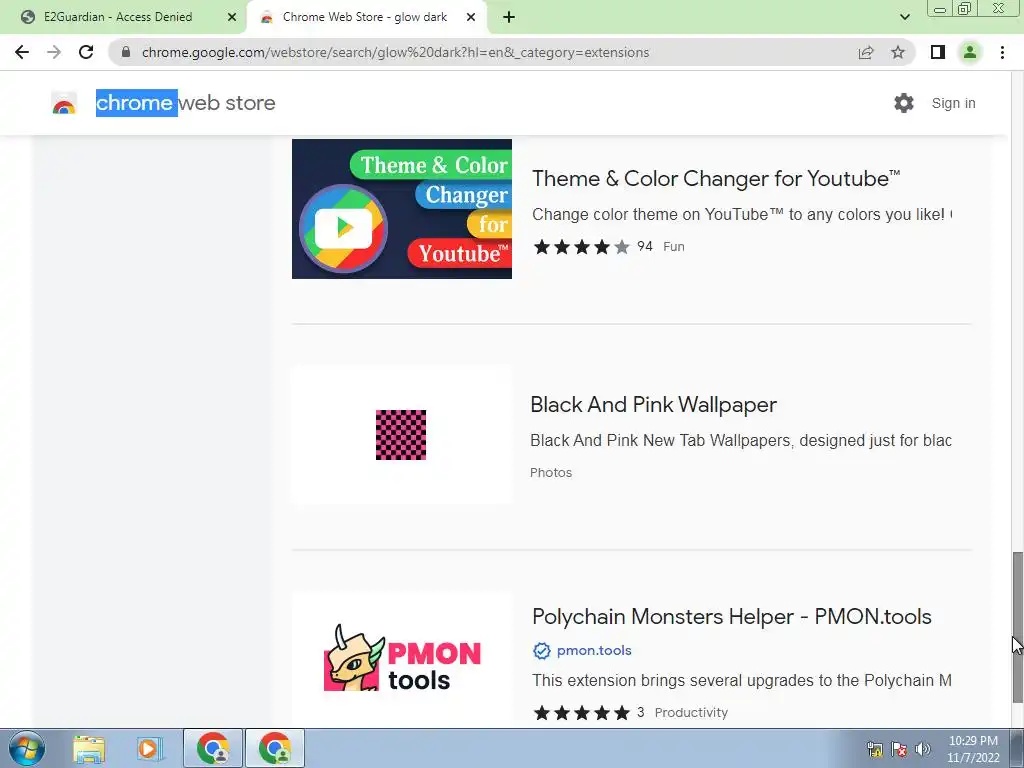Sign in to the Chrome Web Store

click(953, 103)
